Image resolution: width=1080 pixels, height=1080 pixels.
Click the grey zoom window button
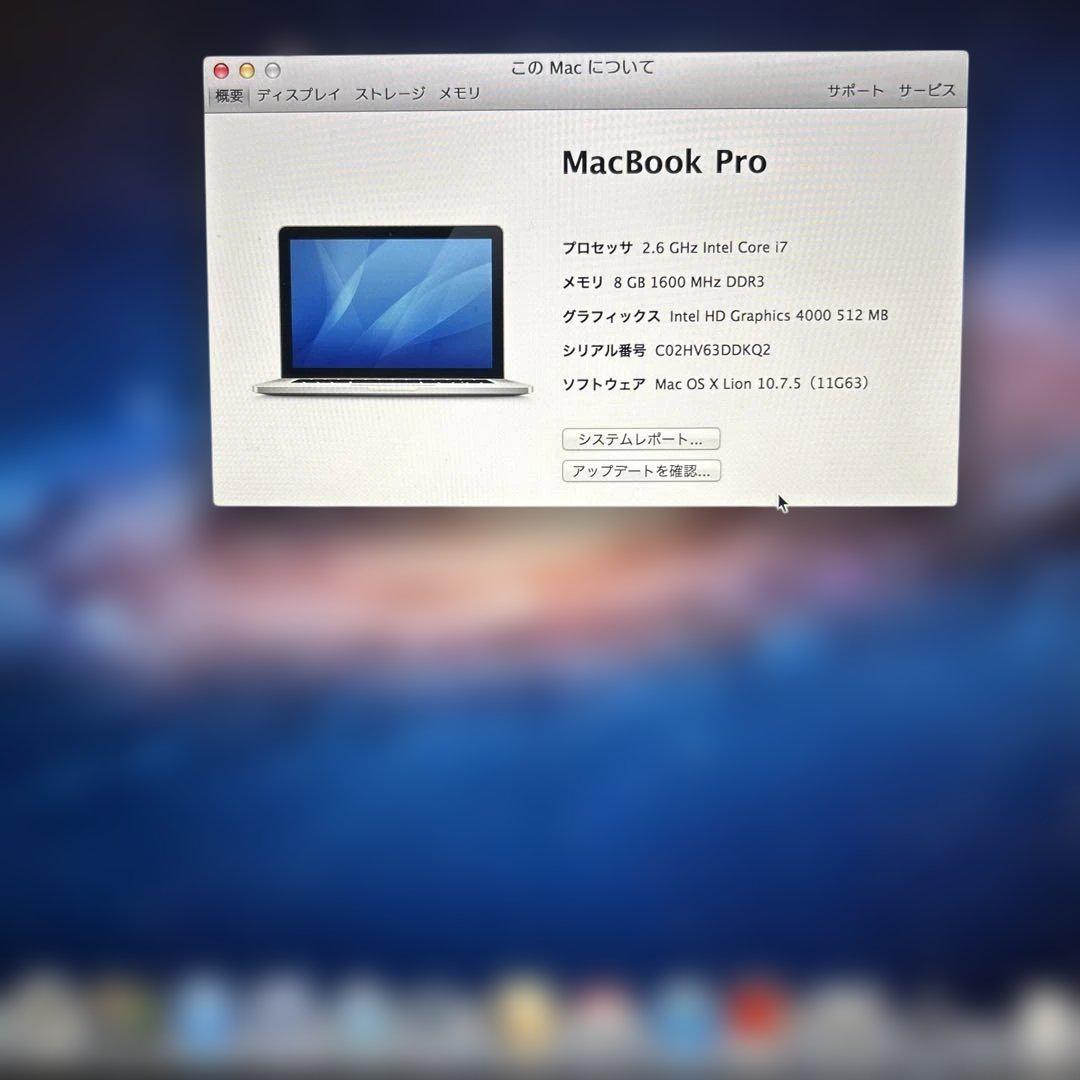[x=273, y=70]
